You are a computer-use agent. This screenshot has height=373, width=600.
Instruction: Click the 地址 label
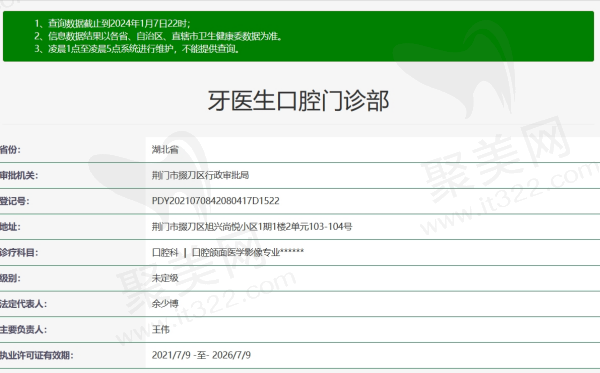click(10, 226)
